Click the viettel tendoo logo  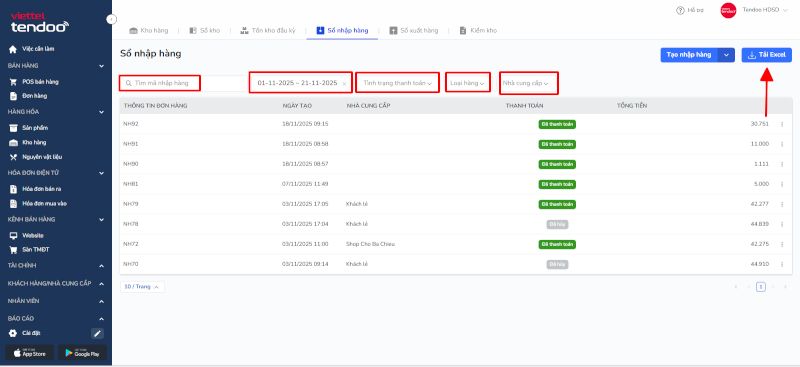(39, 23)
